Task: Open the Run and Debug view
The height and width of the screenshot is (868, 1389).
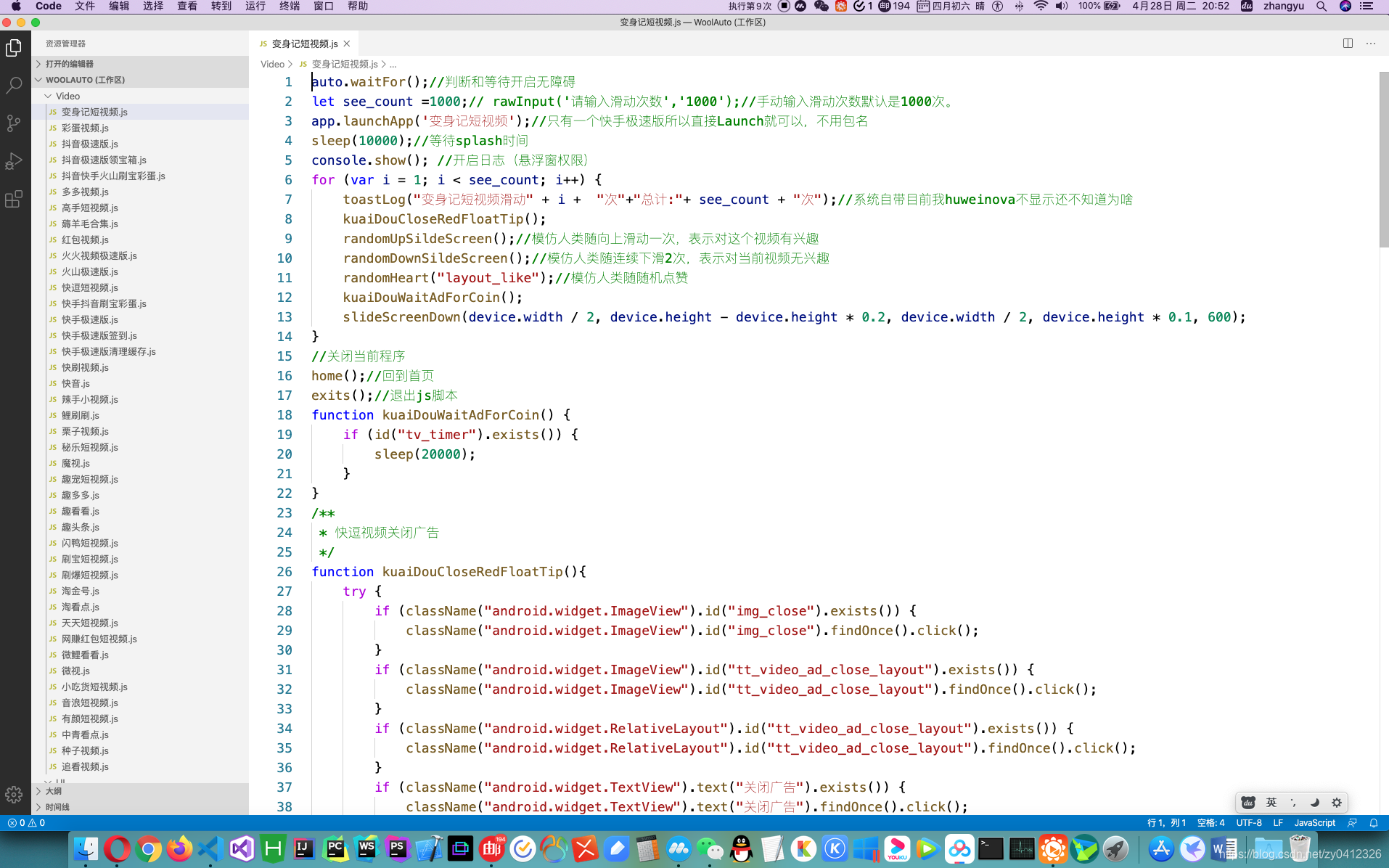Action: pyautogui.click(x=14, y=161)
